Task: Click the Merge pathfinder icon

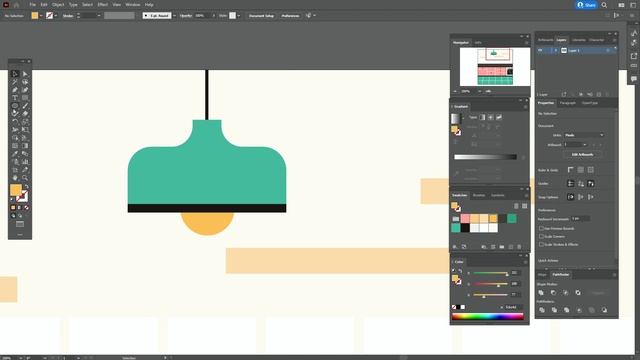Action: coord(567,310)
